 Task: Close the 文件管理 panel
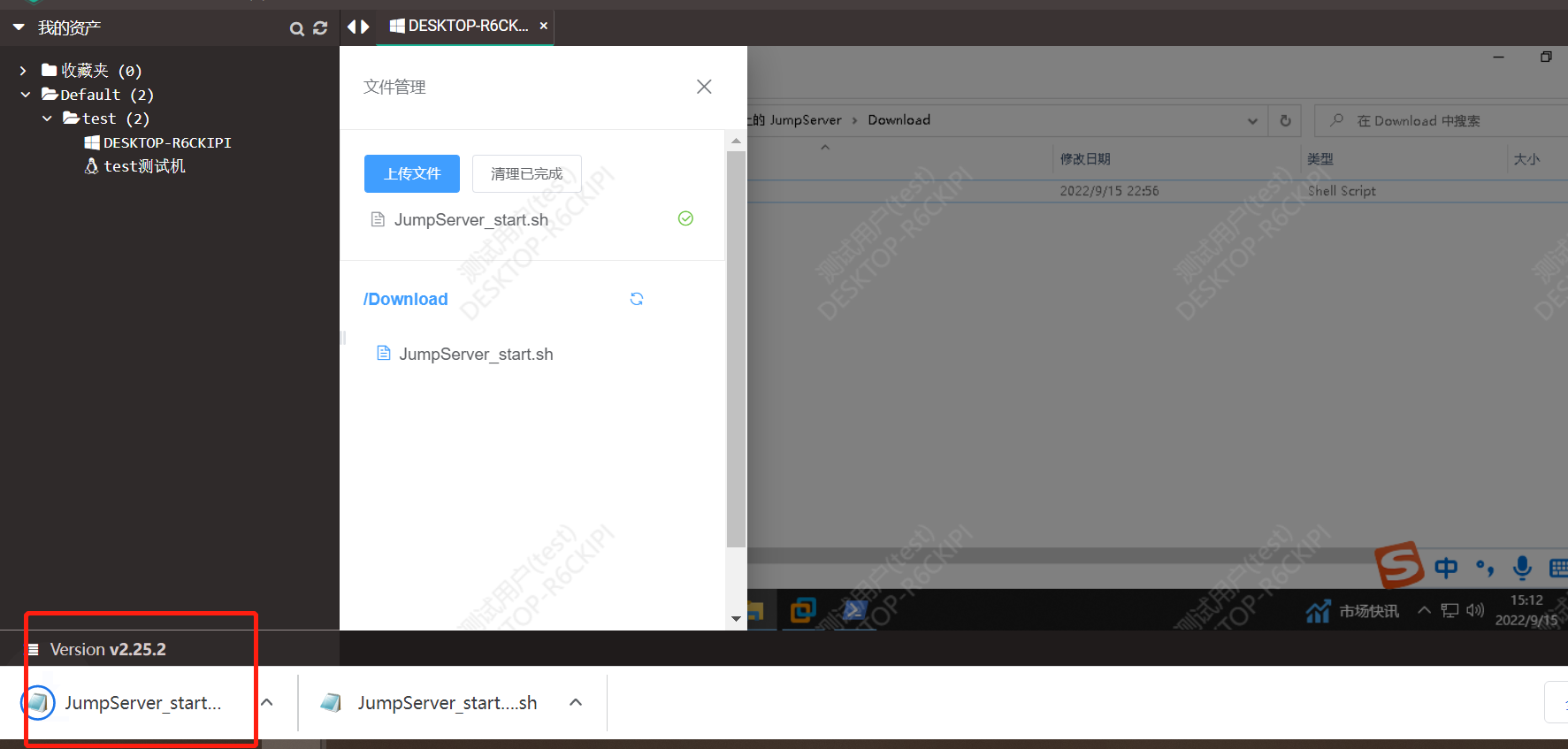click(x=704, y=87)
